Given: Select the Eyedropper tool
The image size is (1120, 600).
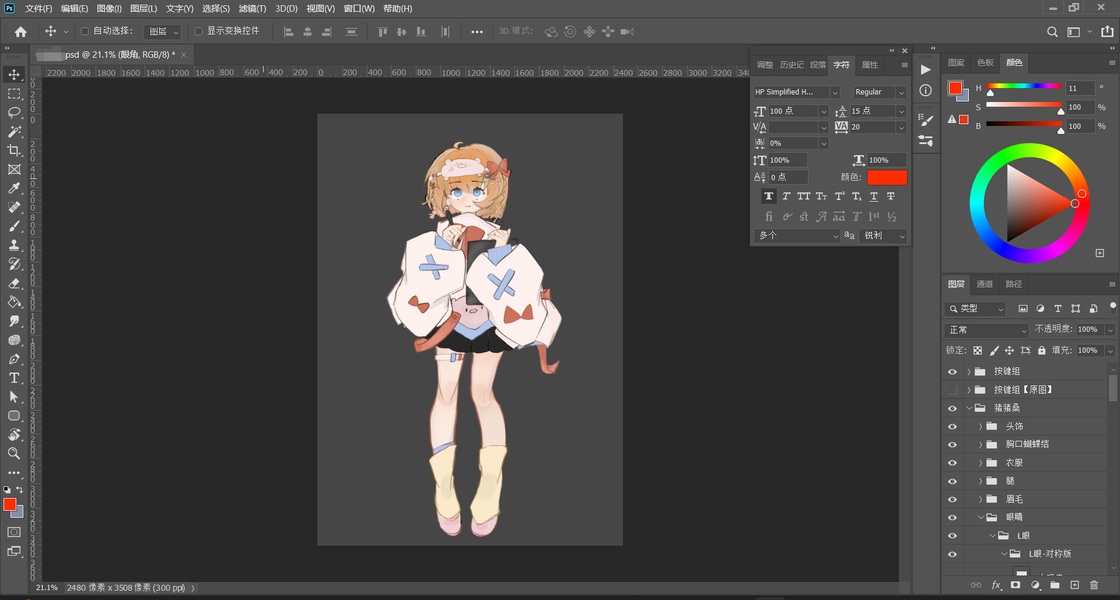Looking at the screenshot, I should click(14, 188).
